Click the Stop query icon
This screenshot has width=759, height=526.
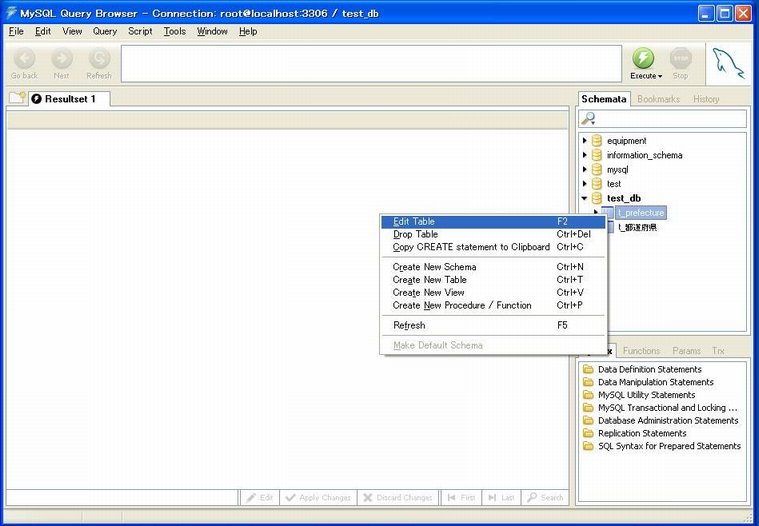[x=680, y=59]
